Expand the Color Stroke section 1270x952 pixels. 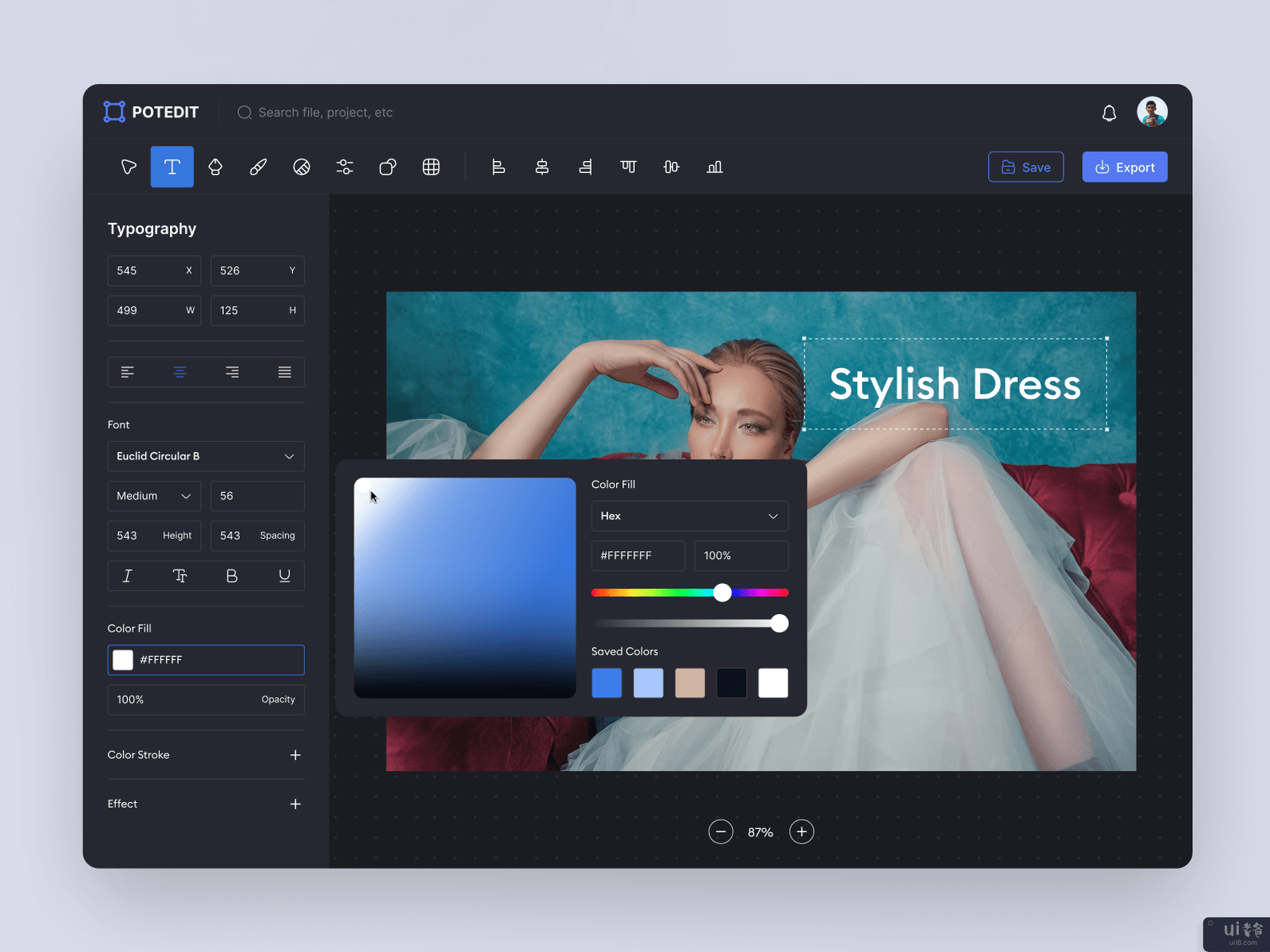pyautogui.click(x=295, y=754)
